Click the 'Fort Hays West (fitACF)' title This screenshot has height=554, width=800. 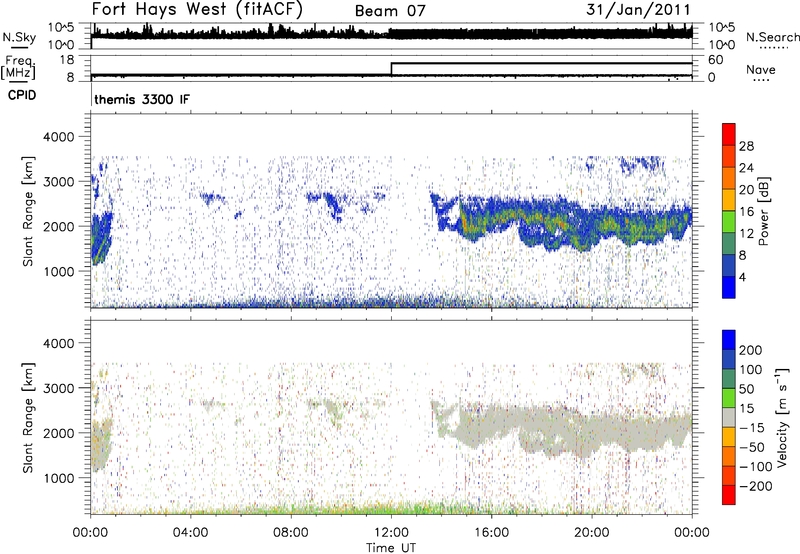[x=197, y=10]
